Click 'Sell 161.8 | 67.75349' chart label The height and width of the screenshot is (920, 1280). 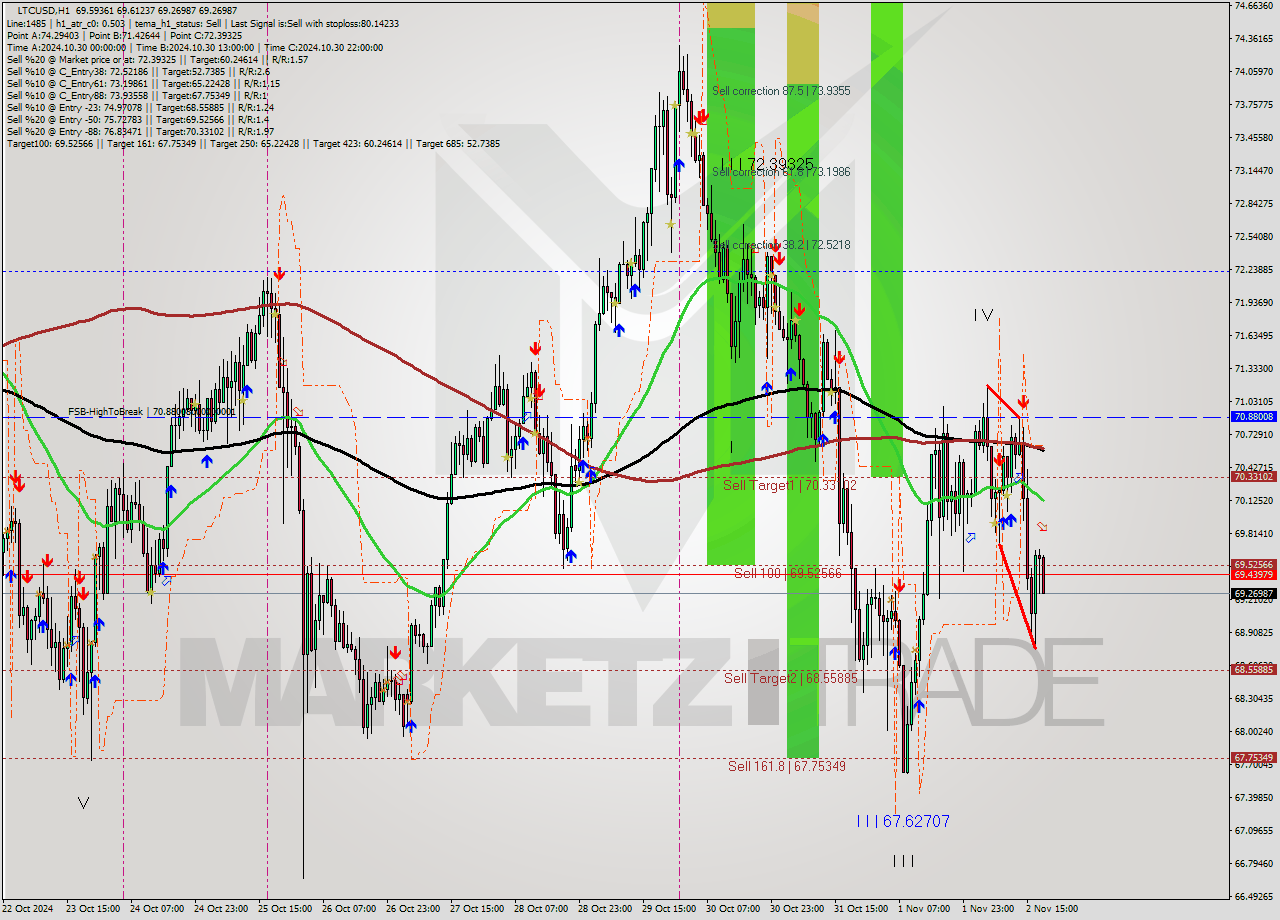[x=787, y=766]
